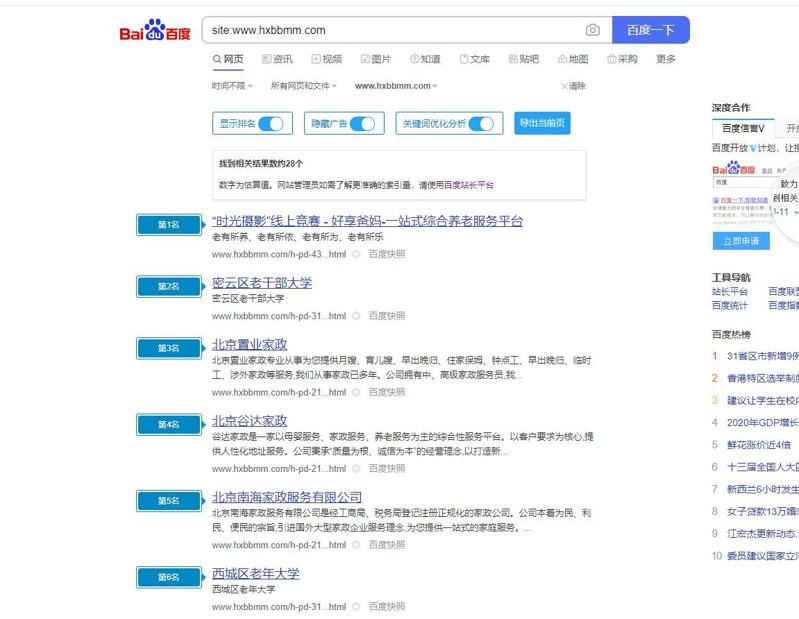
Task: Open the 采购 tab
Action: [x=623, y=59]
